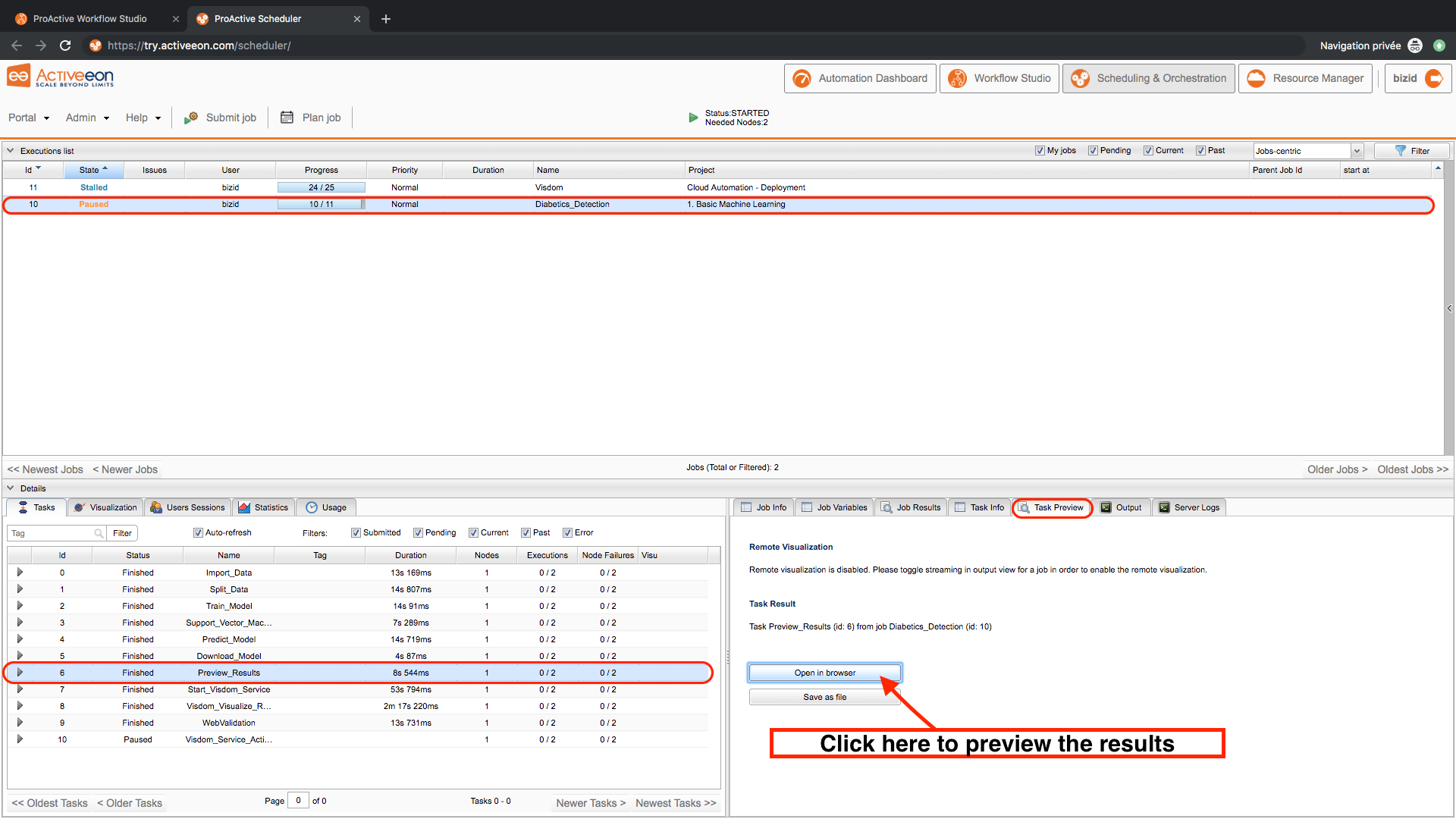Screen dimensions: 1456x819
Task: Reload the page with browser refresh icon
Action: pyautogui.click(x=65, y=45)
